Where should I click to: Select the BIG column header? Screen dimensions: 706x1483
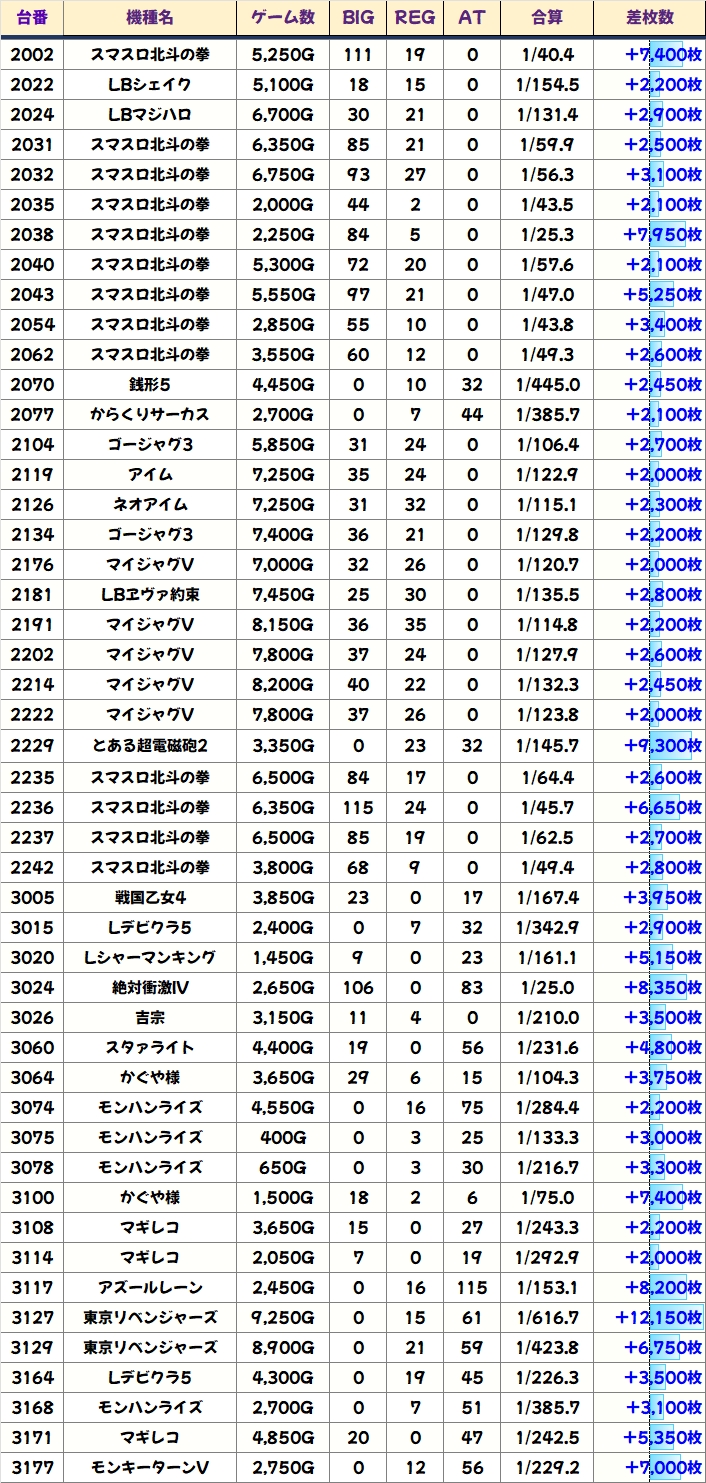(357, 18)
